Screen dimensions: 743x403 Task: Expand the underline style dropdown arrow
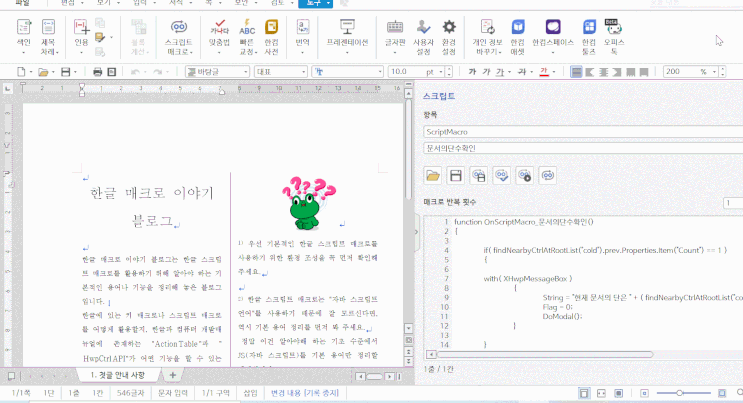[x=509, y=72]
